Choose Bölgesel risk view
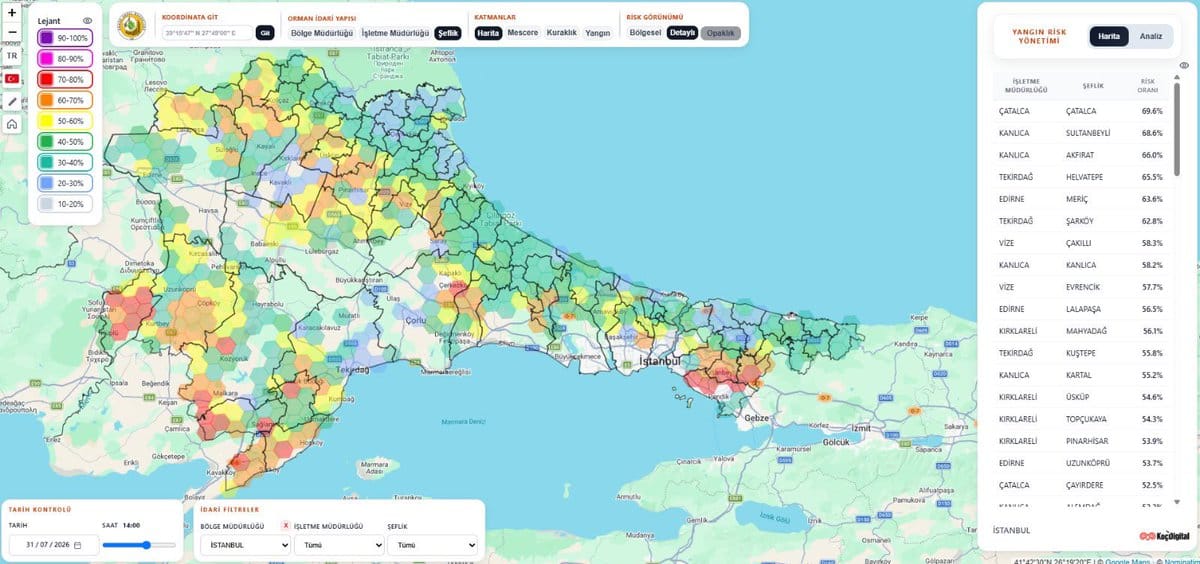Screen dimensions: 1200x564 645,33
